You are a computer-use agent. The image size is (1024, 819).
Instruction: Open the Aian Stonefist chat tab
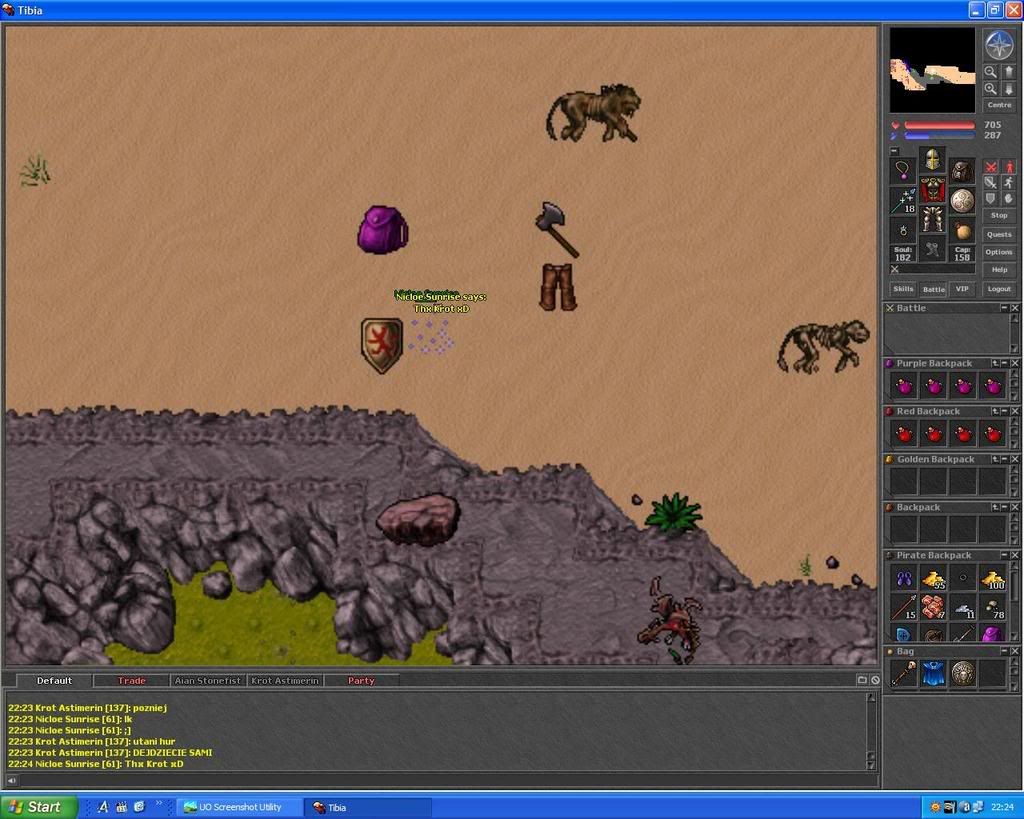coord(208,681)
